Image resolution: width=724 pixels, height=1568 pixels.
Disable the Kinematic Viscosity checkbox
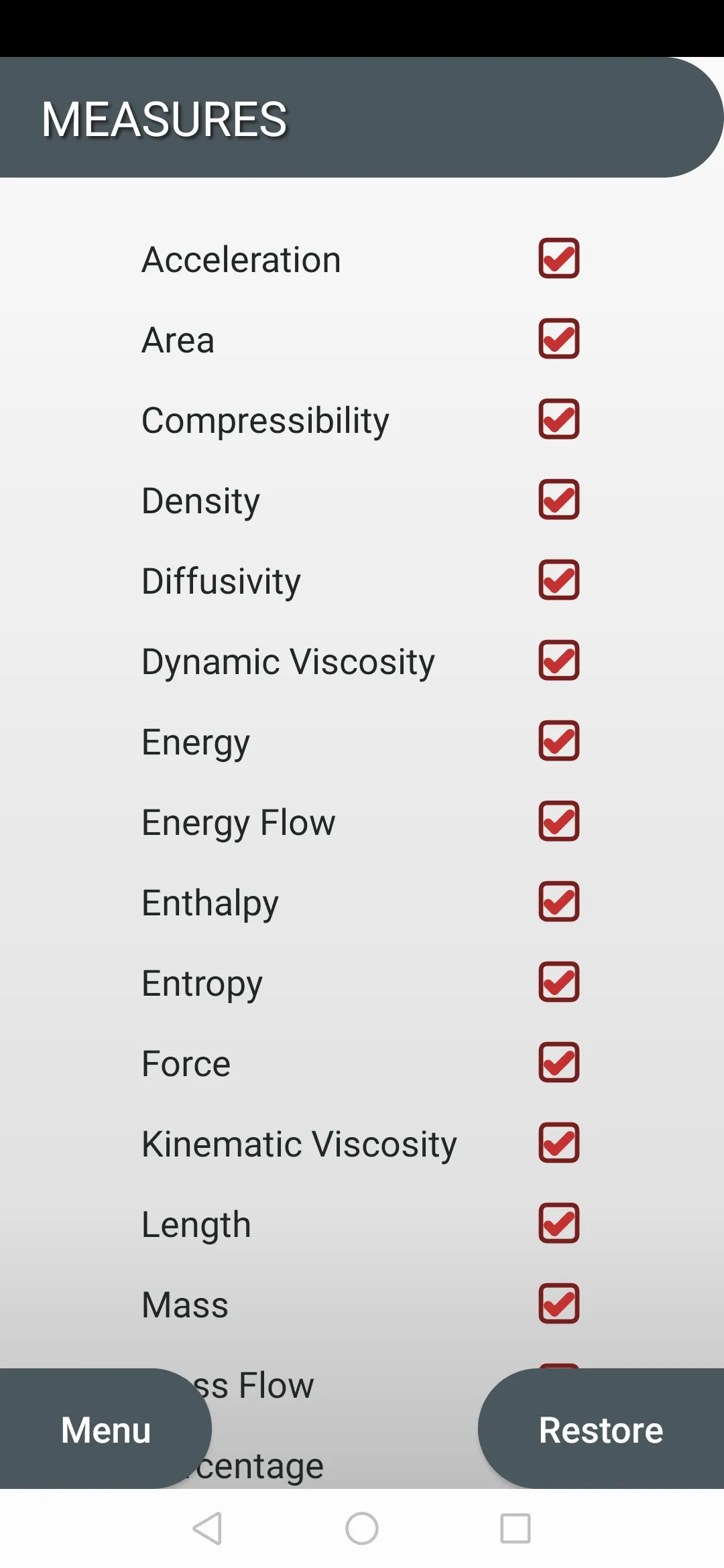pos(558,1142)
